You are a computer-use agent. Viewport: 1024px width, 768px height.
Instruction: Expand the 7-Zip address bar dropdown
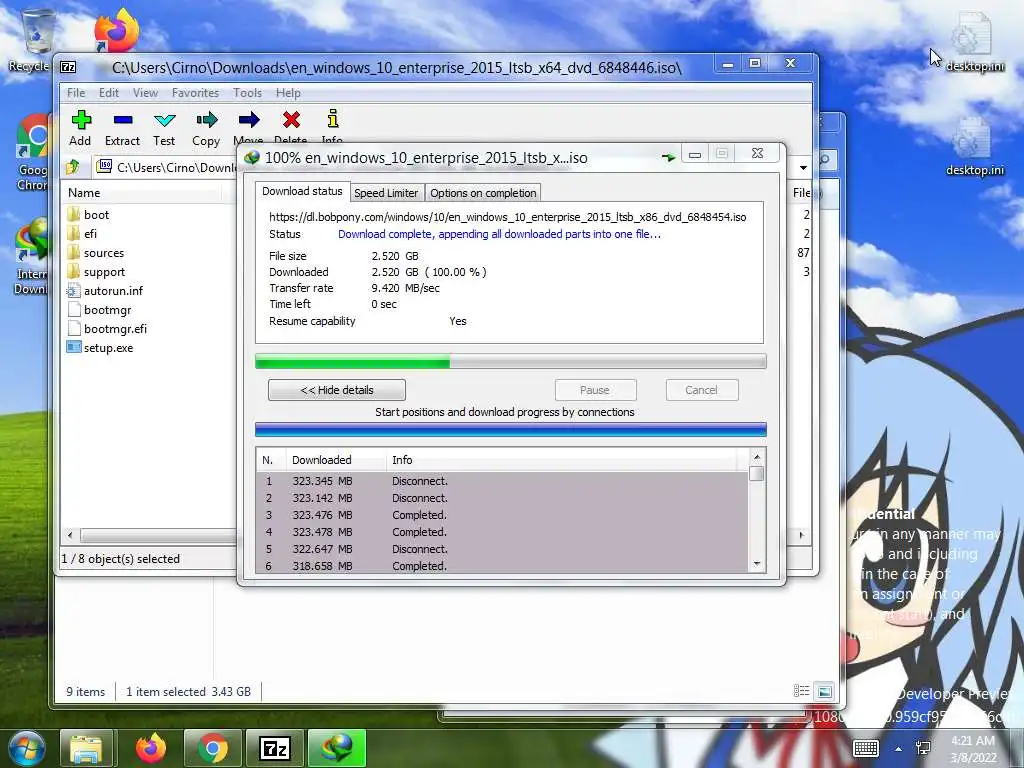click(x=803, y=168)
